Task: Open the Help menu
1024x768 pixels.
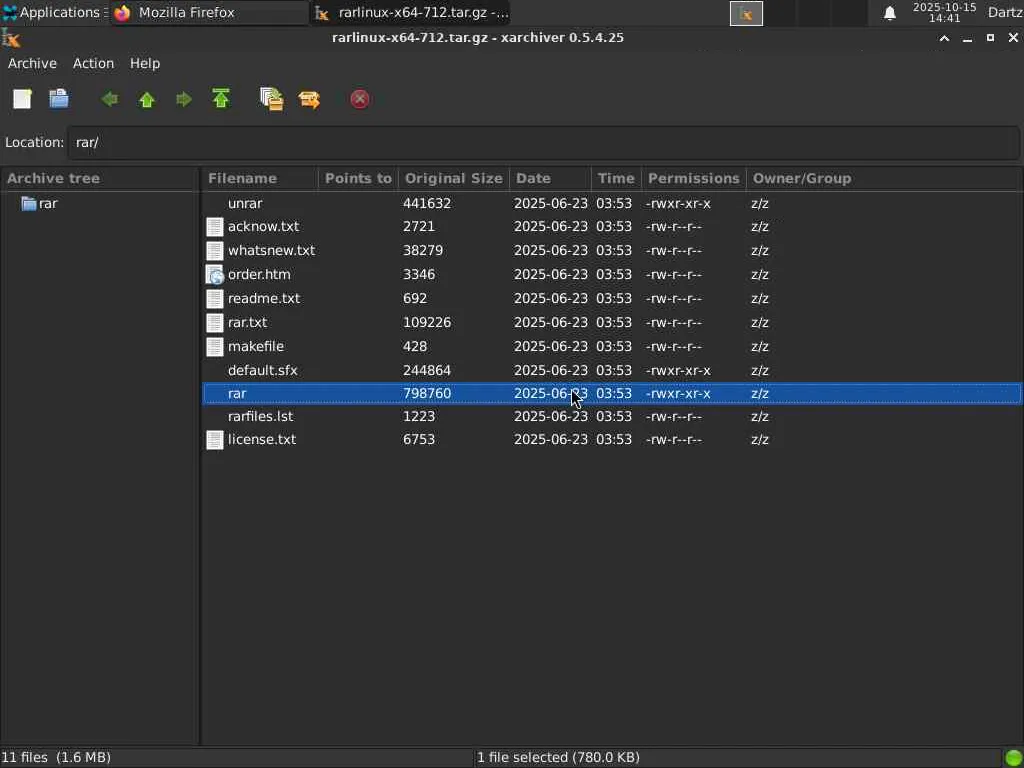Action: pyautogui.click(x=145, y=63)
